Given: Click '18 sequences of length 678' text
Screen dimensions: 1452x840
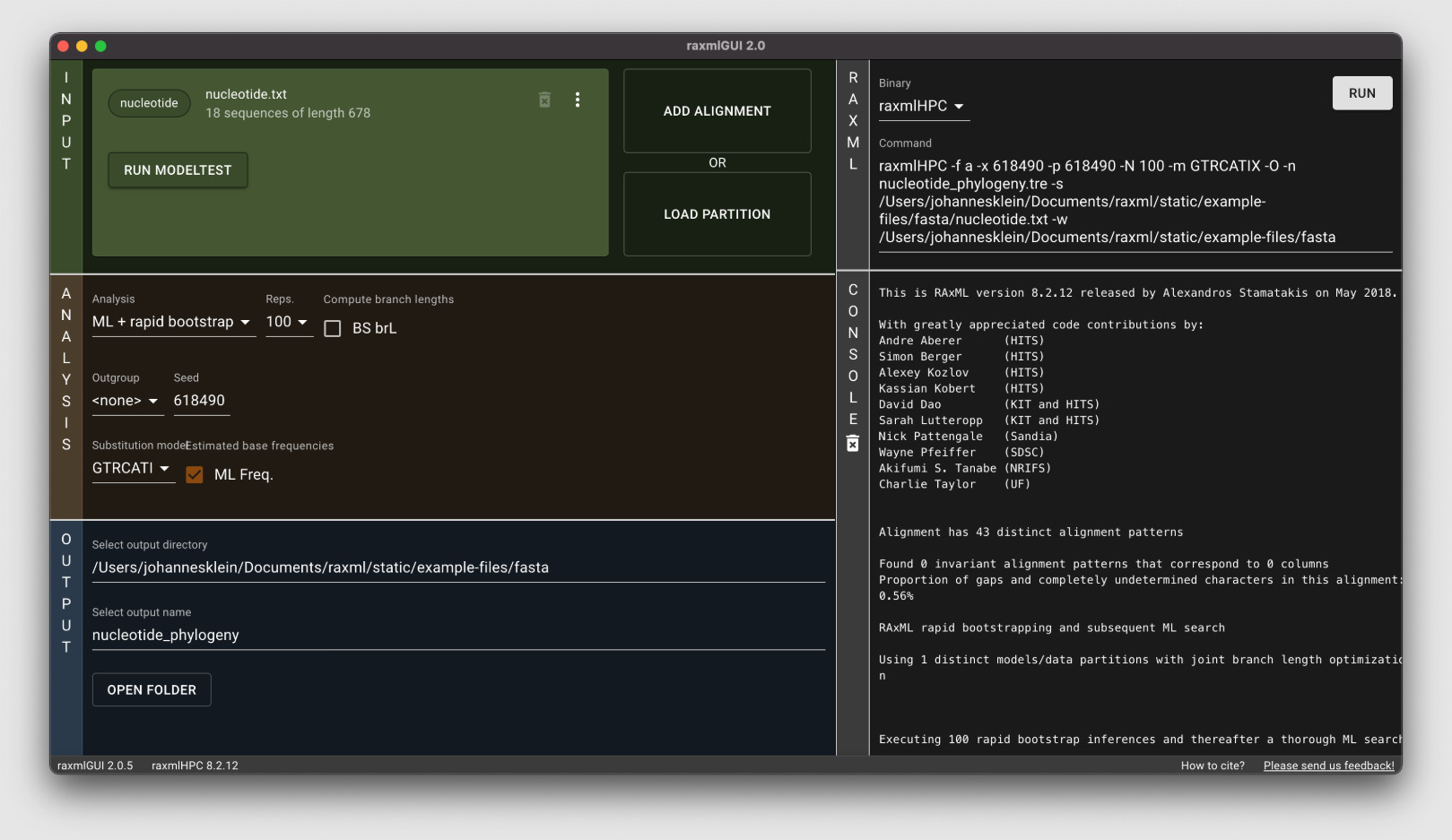Looking at the screenshot, I should point(288,113).
